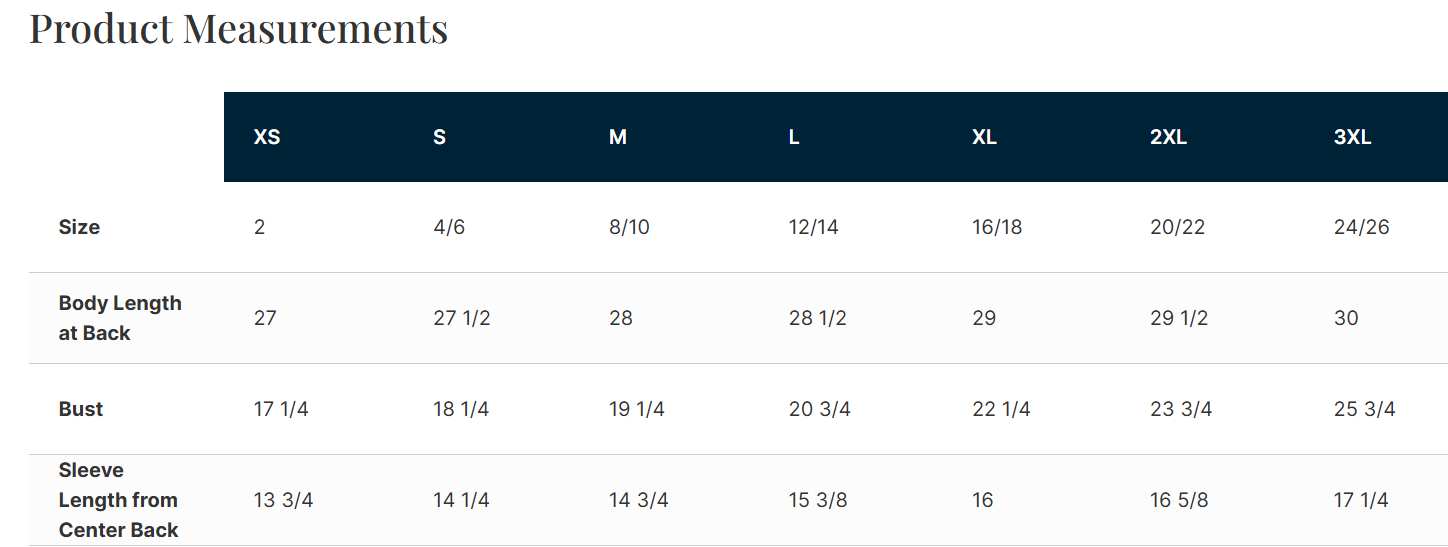The image size is (1448, 547).
Task: Select the Body Length at Back label
Action: (x=120, y=318)
